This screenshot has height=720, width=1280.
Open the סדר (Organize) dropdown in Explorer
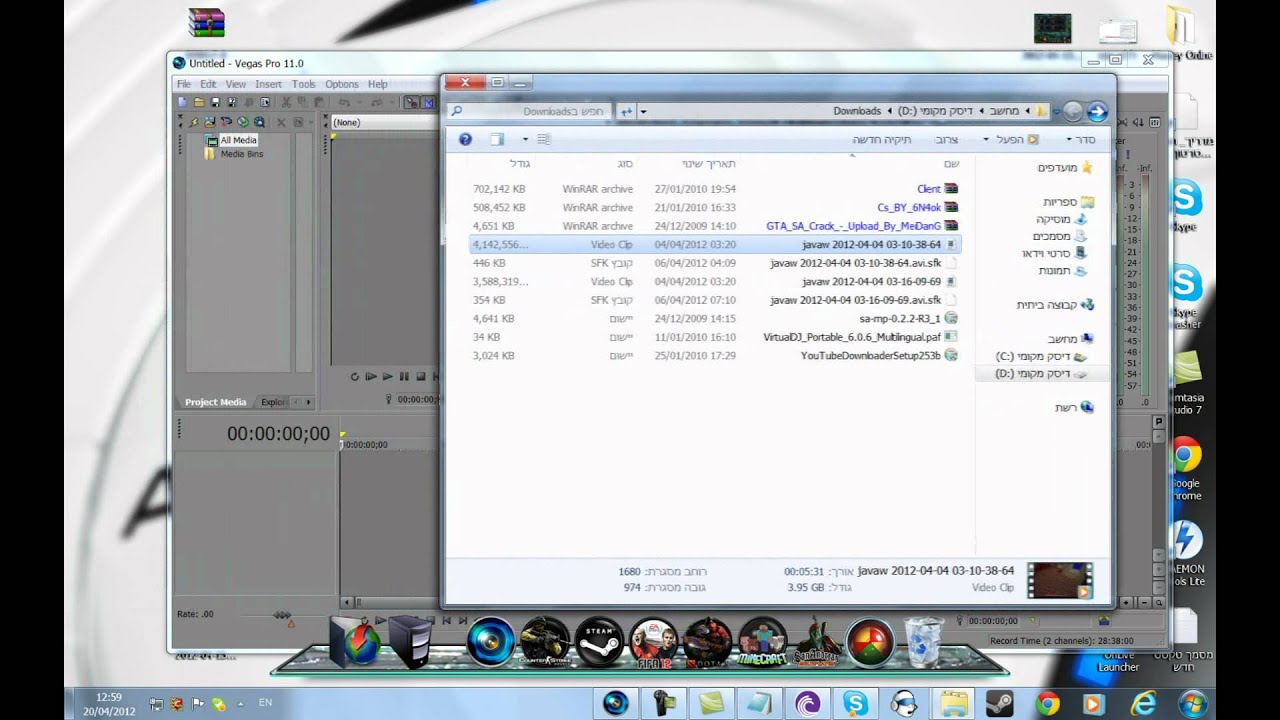tap(1082, 139)
